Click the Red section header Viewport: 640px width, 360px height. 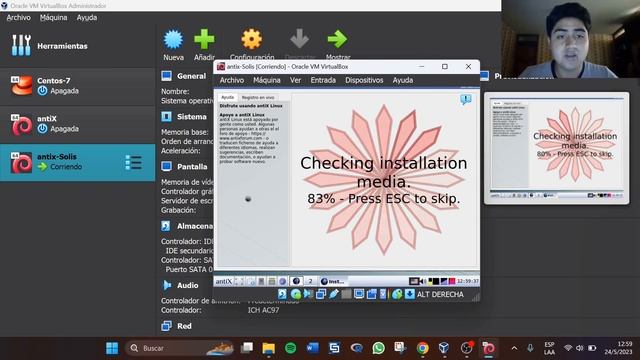point(184,326)
